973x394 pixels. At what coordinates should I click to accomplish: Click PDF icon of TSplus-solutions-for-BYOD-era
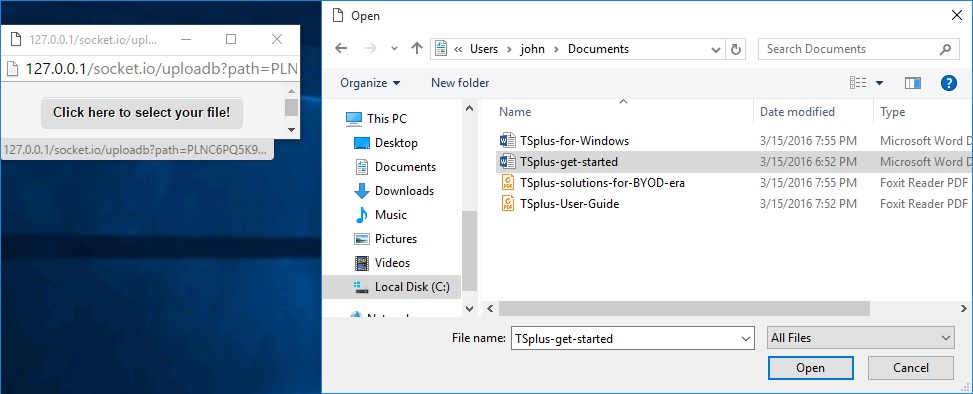pos(508,183)
